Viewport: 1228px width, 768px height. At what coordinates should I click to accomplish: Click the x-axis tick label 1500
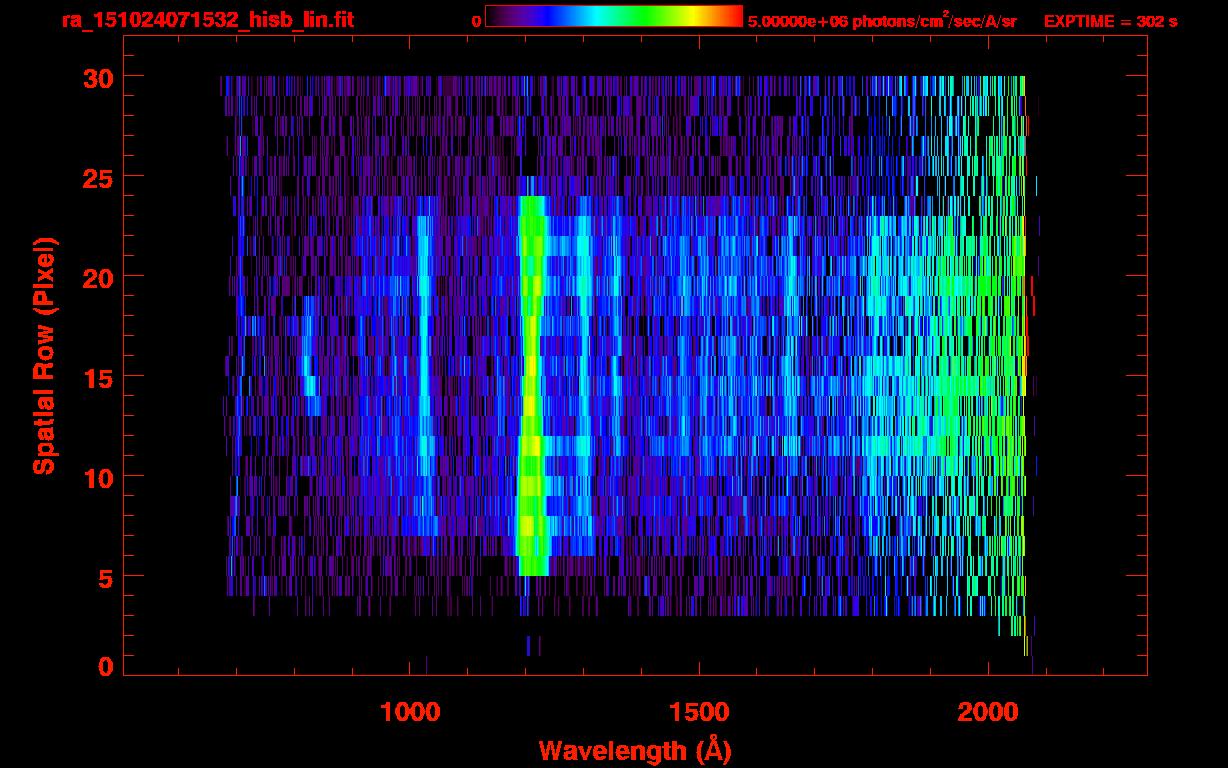[699, 712]
